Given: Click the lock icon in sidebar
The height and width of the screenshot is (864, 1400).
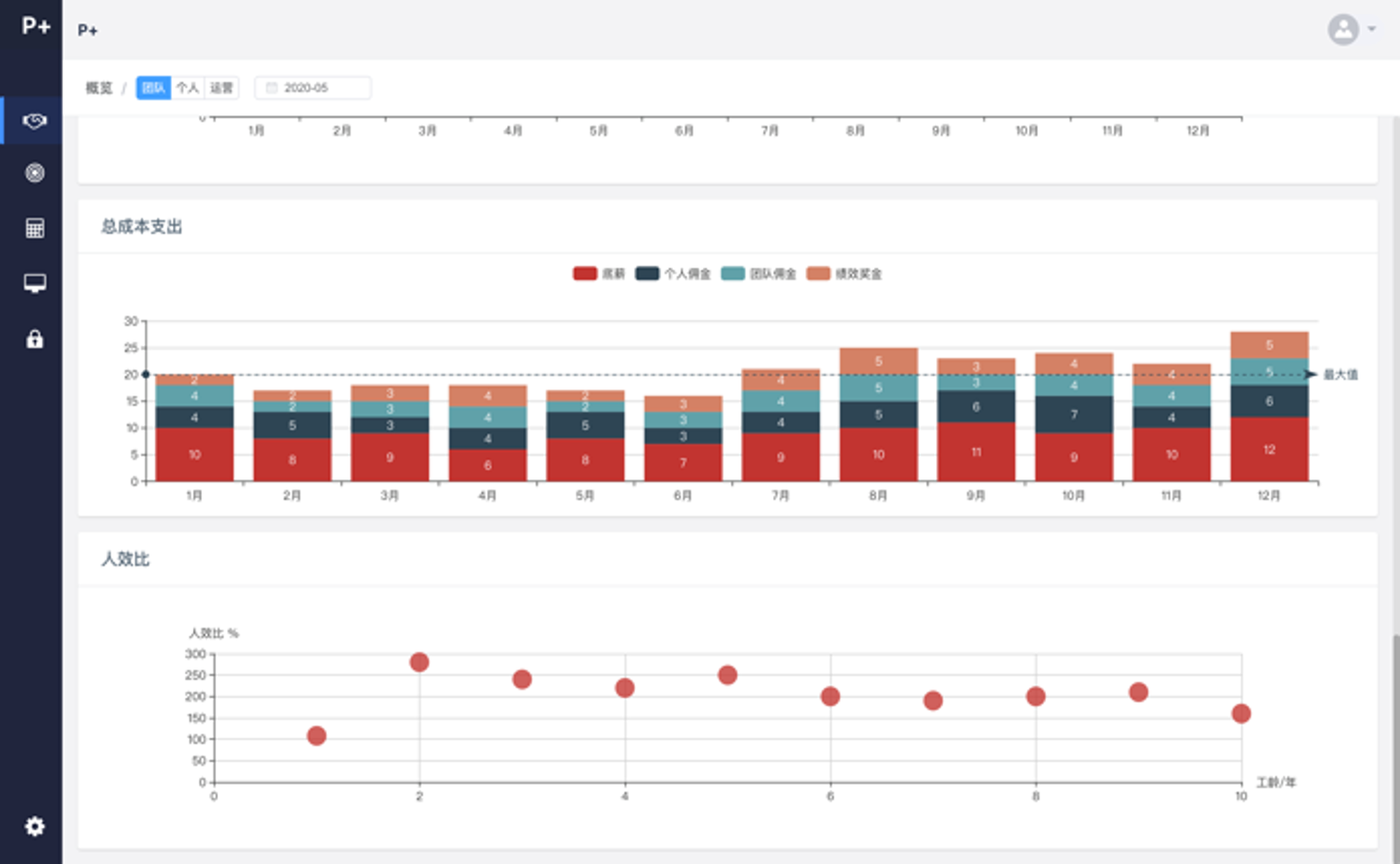Looking at the screenshot, I should [x=34, y=340].
